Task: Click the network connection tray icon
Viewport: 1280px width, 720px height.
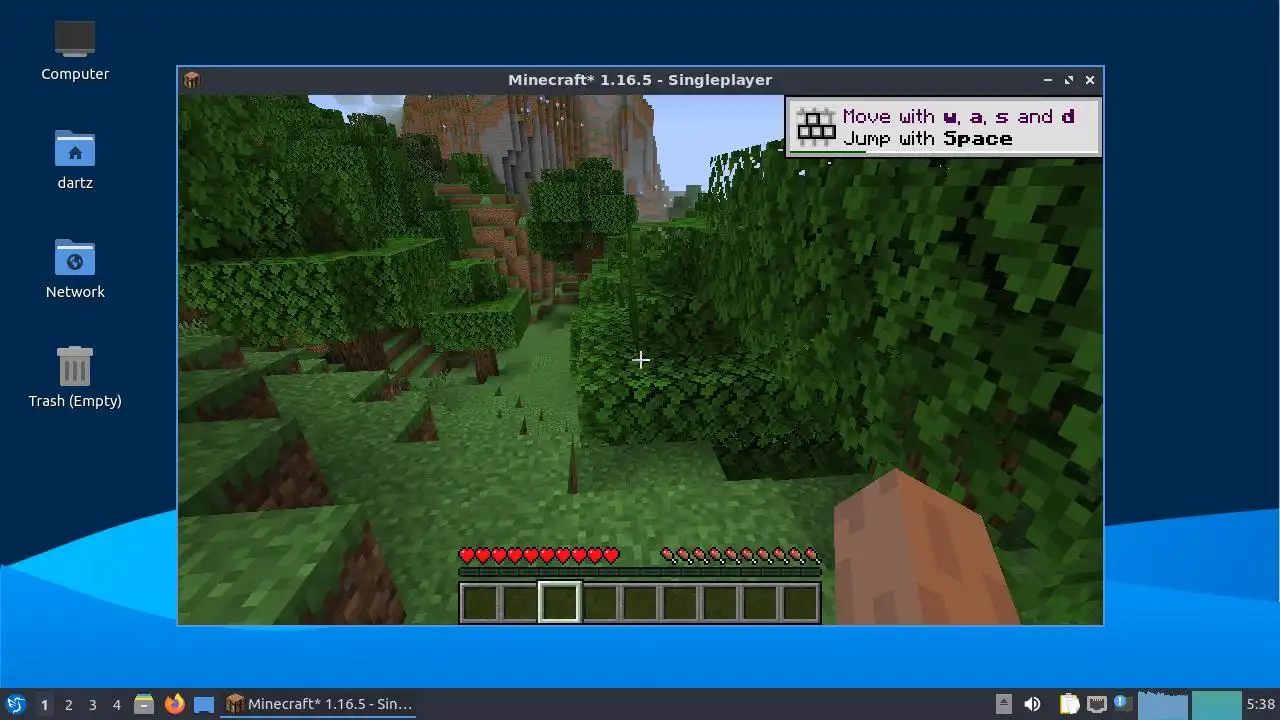Action: click(x=1097, y=704)
